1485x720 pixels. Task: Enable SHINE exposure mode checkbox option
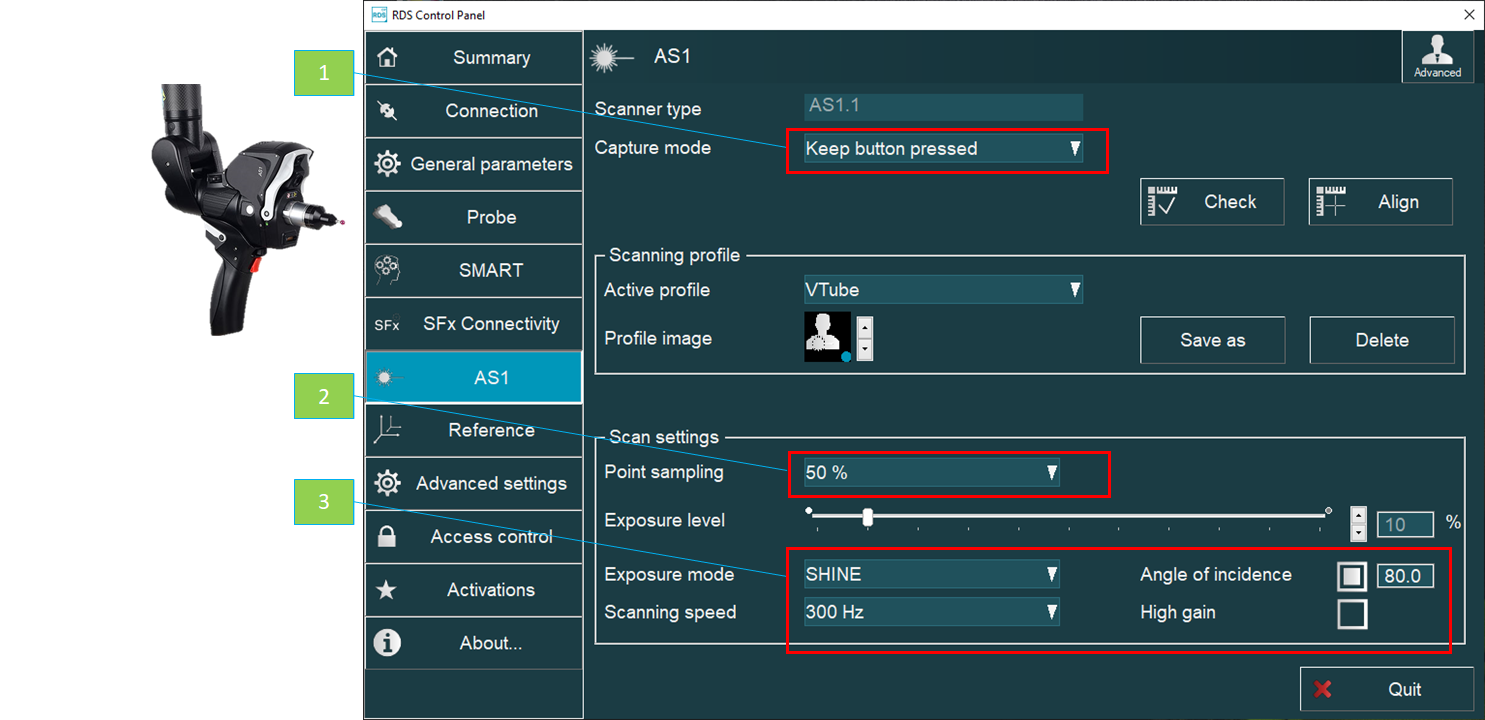click(930, 573)
